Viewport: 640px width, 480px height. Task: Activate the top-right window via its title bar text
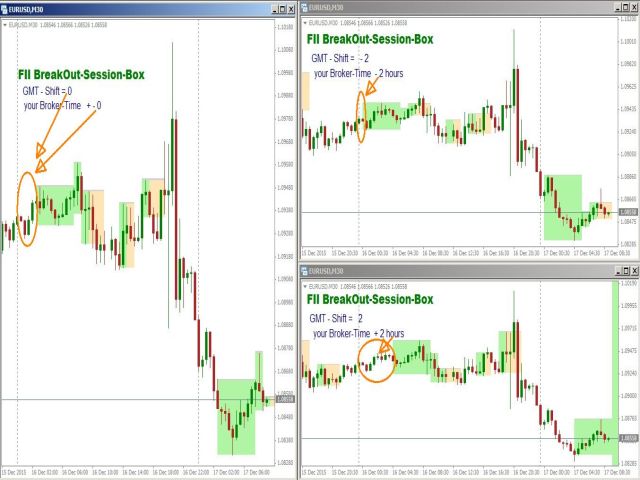click(326, 7)
